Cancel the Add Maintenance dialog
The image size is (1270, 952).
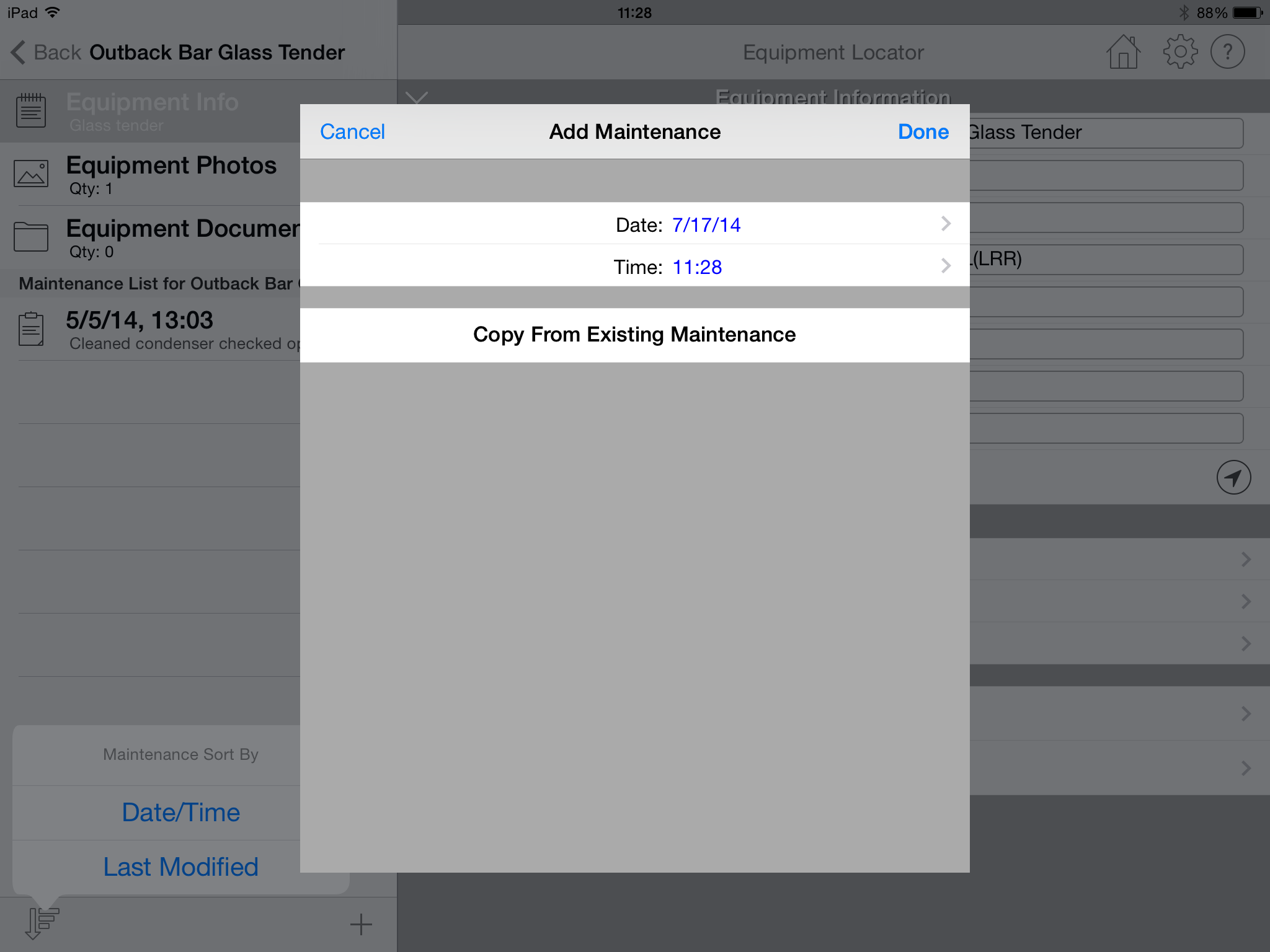coord(352,131)
